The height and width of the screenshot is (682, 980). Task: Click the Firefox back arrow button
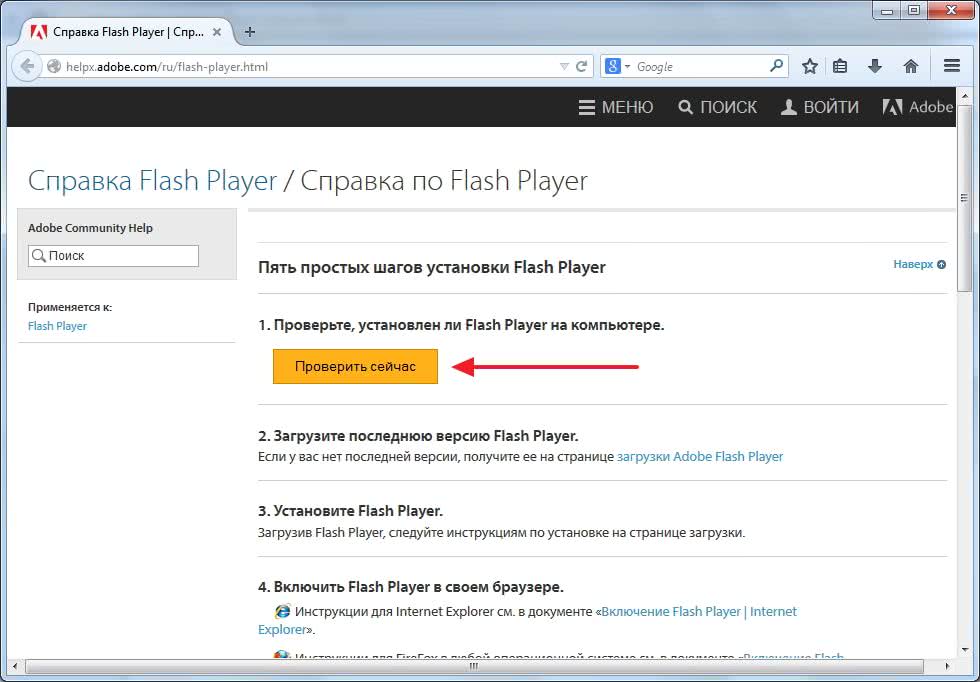(x=26, y=66)
